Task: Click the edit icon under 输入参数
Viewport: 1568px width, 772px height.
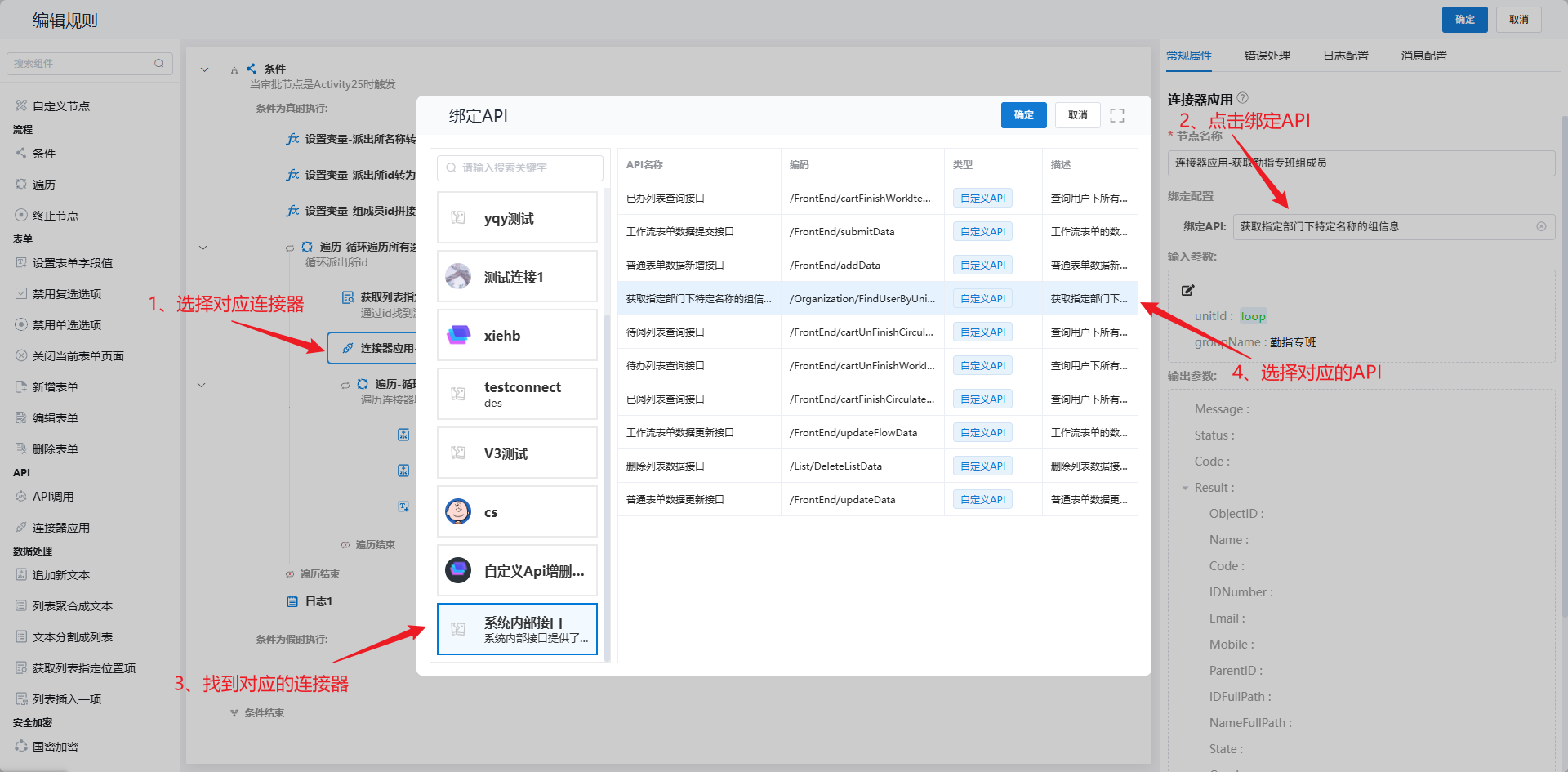Action: (x=1187, y=290)
